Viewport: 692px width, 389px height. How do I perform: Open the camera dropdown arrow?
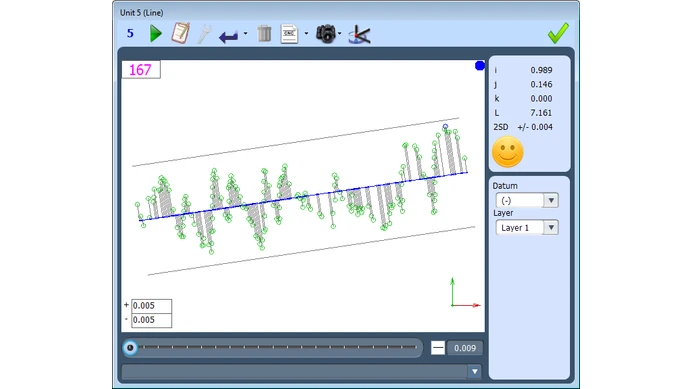click(x=339, y=34)
